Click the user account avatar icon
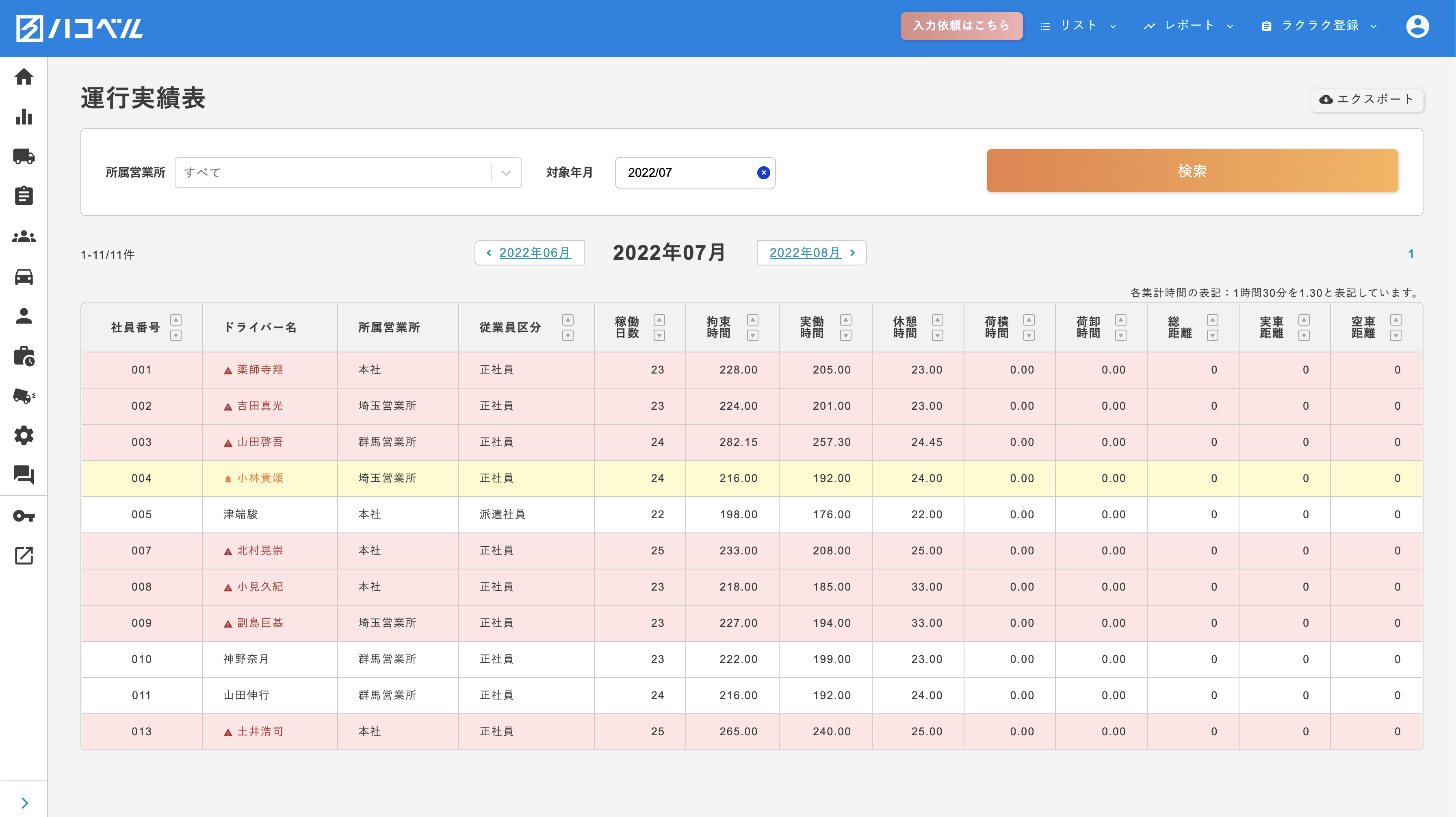This screenshot has height=817, width=1456. pos(1417,26)
